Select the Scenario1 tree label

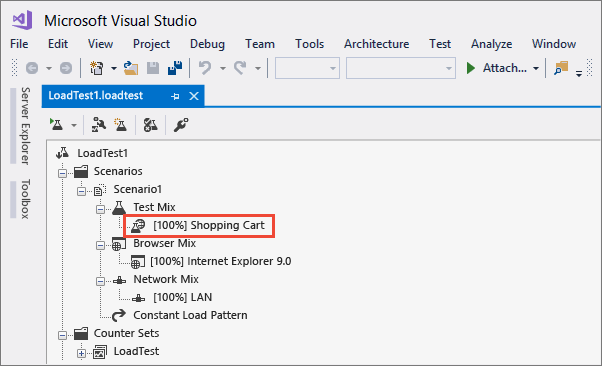pos(137,189)
